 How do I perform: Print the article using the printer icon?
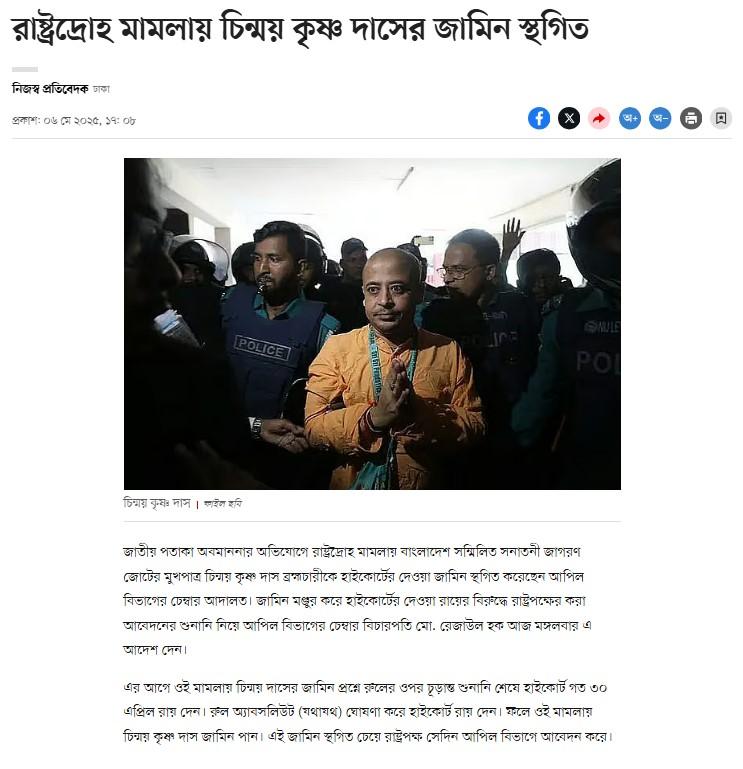point(691,118)
